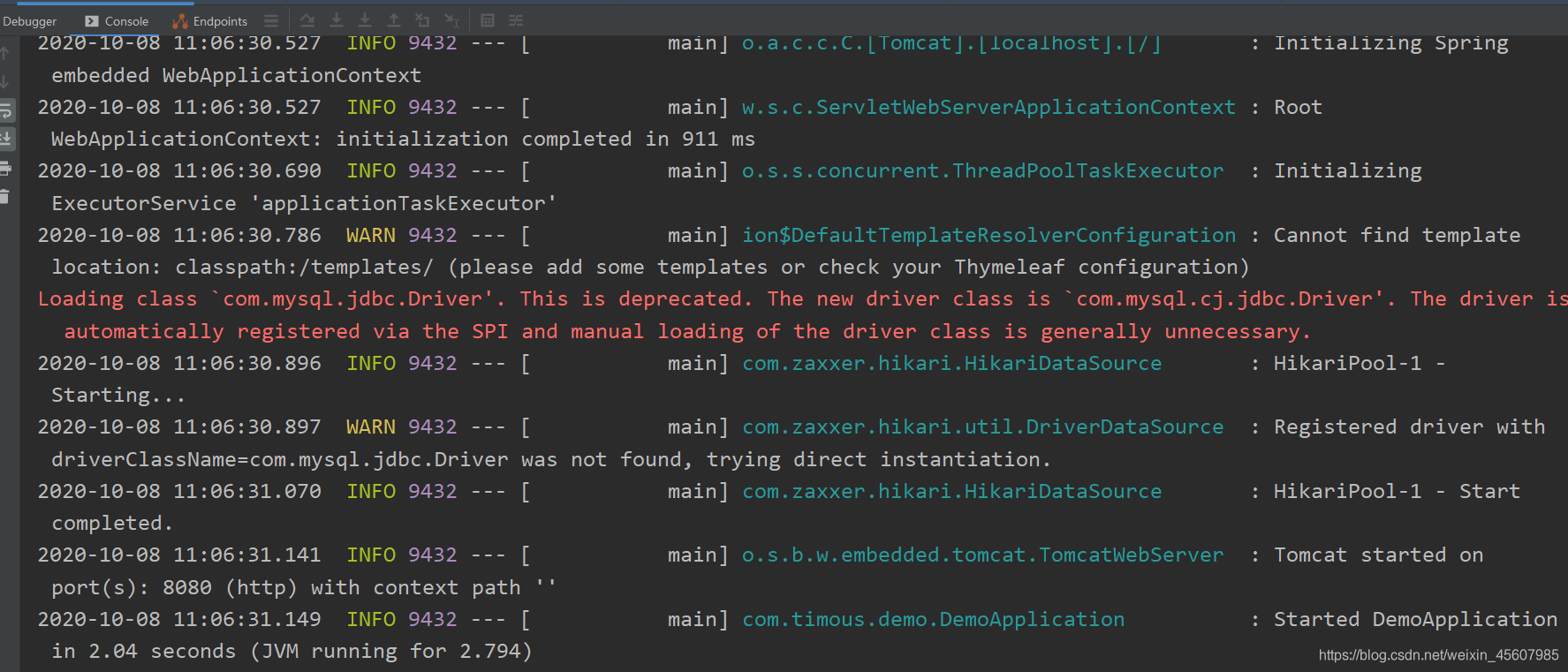This screenshot has height=672, width=1568.
Task: Toggle scroll to end of console
Action: click(6, 139)
